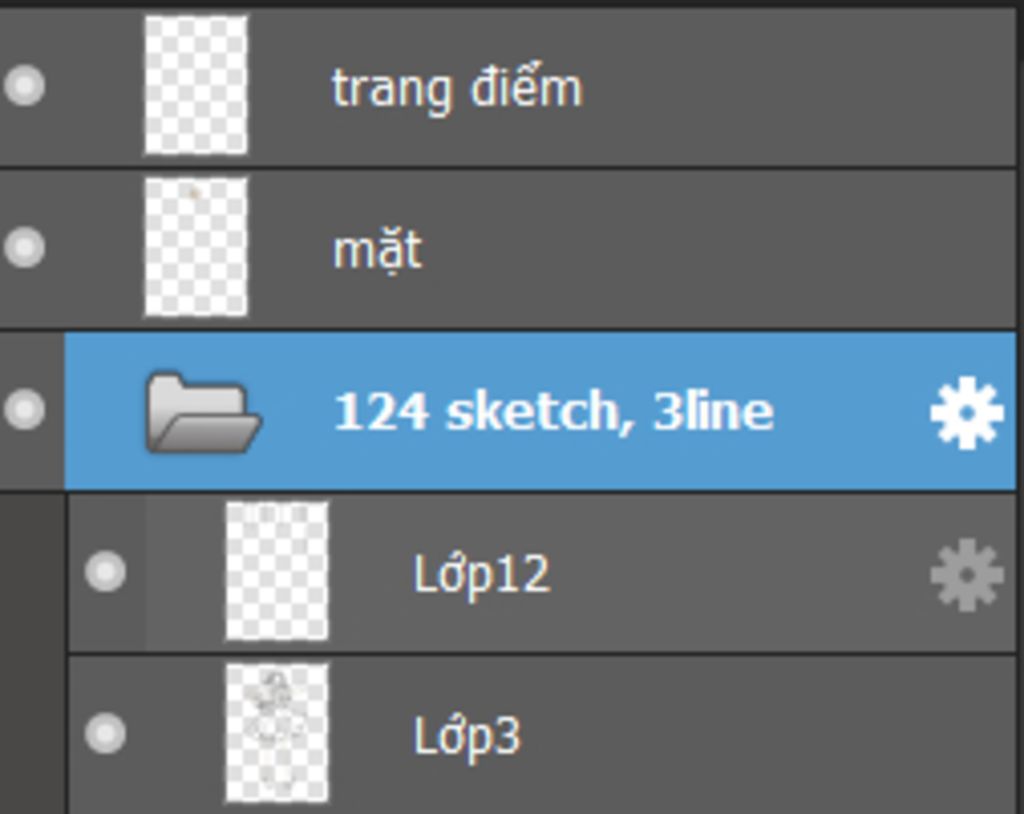The width and height of the screenshot is (1024, 814).
Task: Select the mặt layer name
Action: coord(377,252)
